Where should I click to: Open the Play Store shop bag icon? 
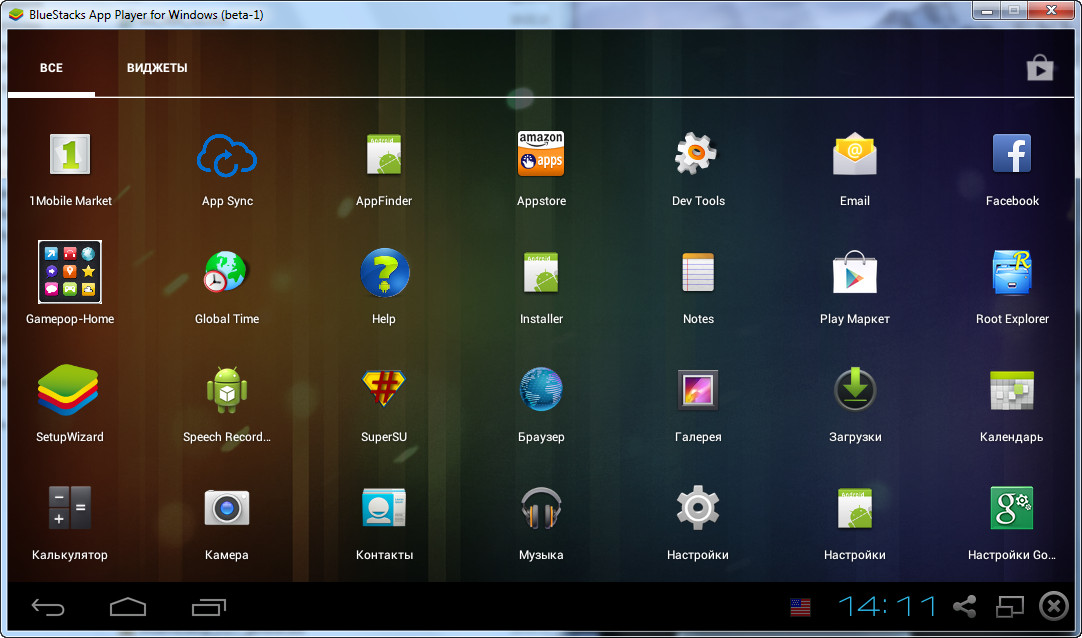tap(1040, 68)
